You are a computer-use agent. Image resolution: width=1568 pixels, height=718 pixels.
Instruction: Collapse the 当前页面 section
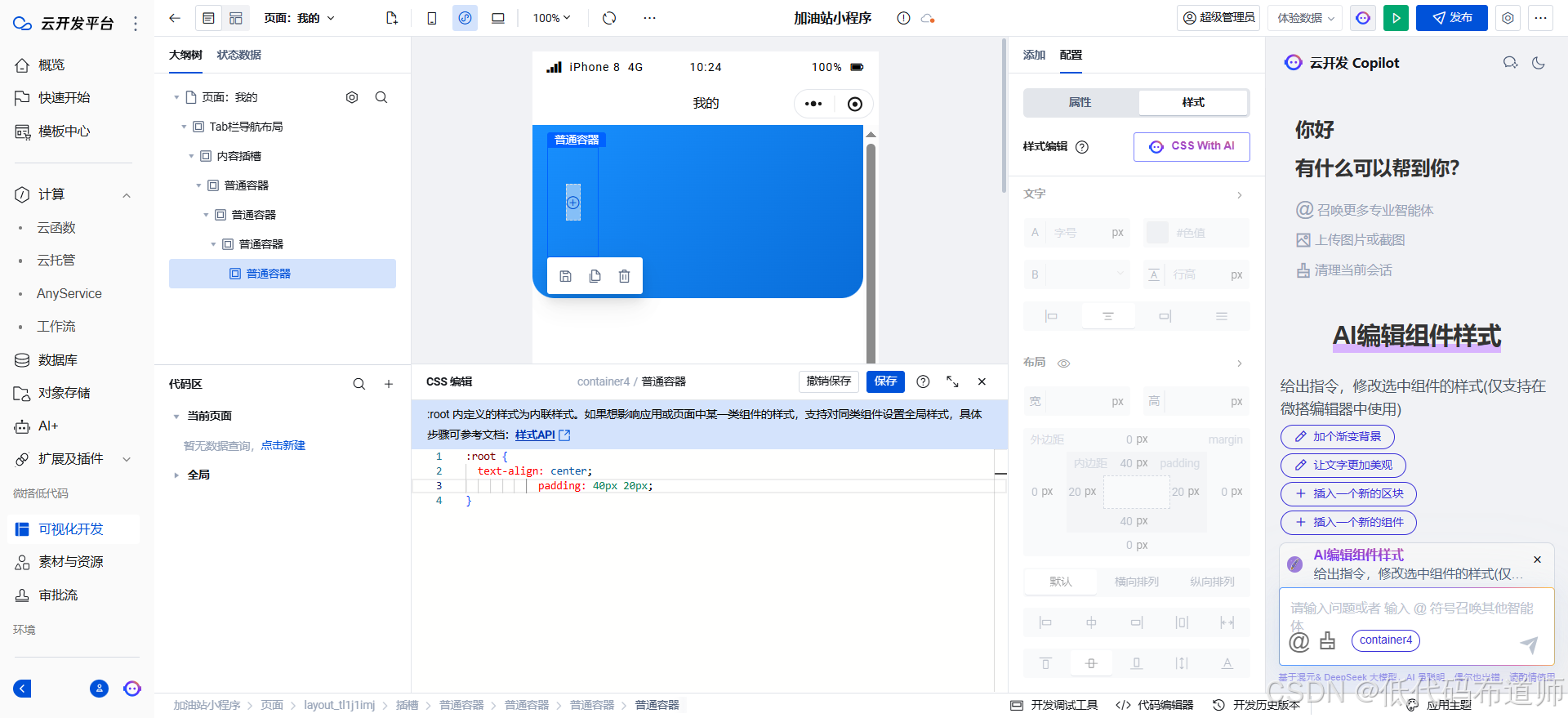[x=176, y=417]
